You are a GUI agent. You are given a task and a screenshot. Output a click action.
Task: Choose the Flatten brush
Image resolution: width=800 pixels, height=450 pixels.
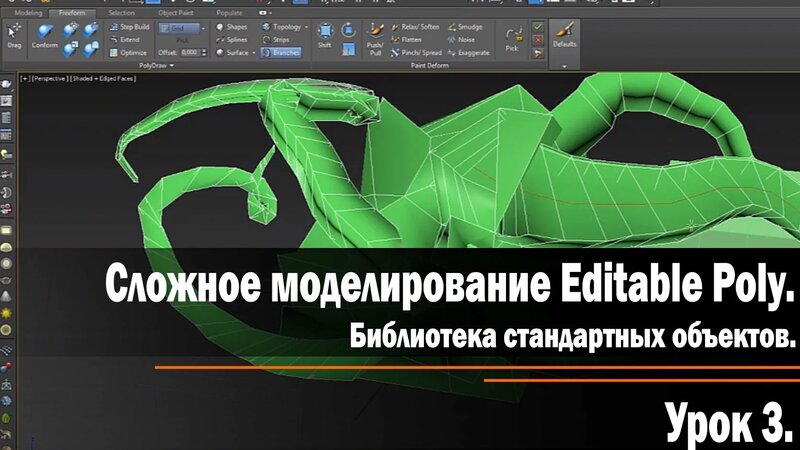click(406, 39)
